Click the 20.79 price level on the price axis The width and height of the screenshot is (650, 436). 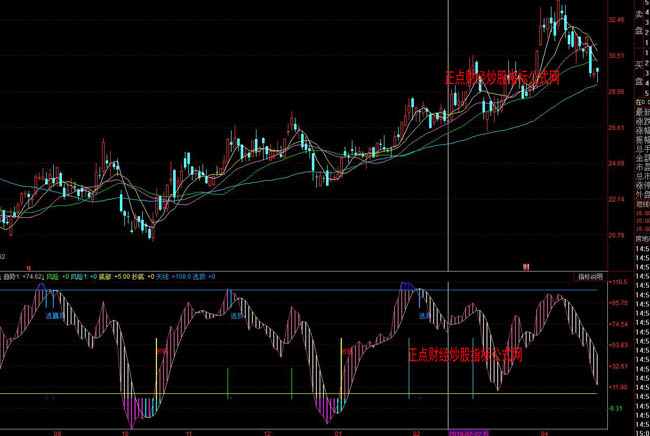pyautogui.click(x=616, y=235)
